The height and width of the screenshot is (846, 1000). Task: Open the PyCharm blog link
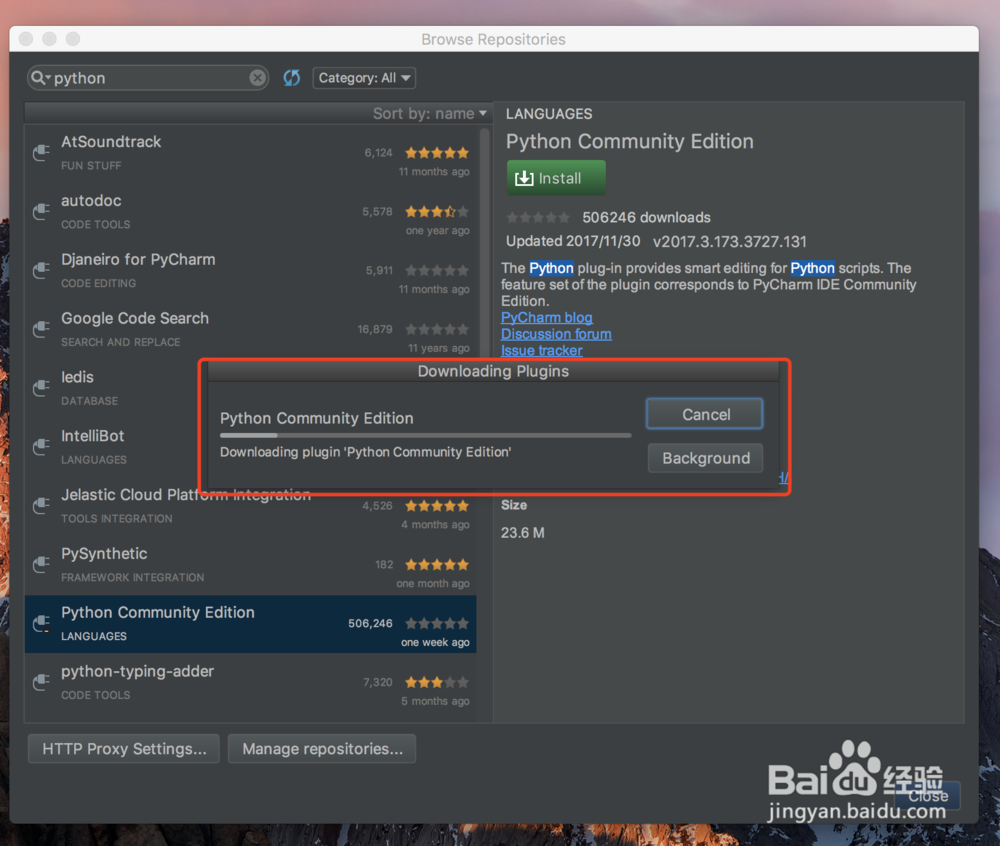tap(547, 317)
